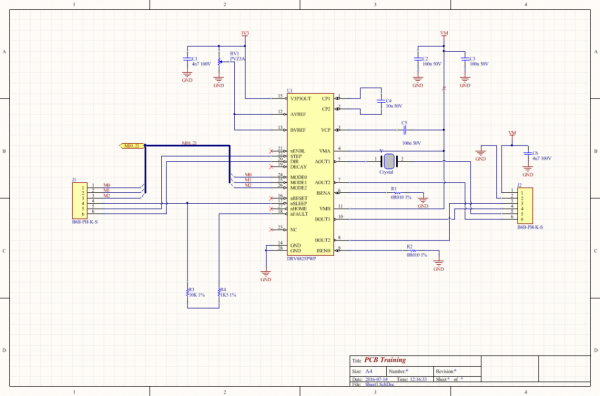600x396 pixels.
Task: Click the ISENB pin label on U1
Action: point(323,251)
